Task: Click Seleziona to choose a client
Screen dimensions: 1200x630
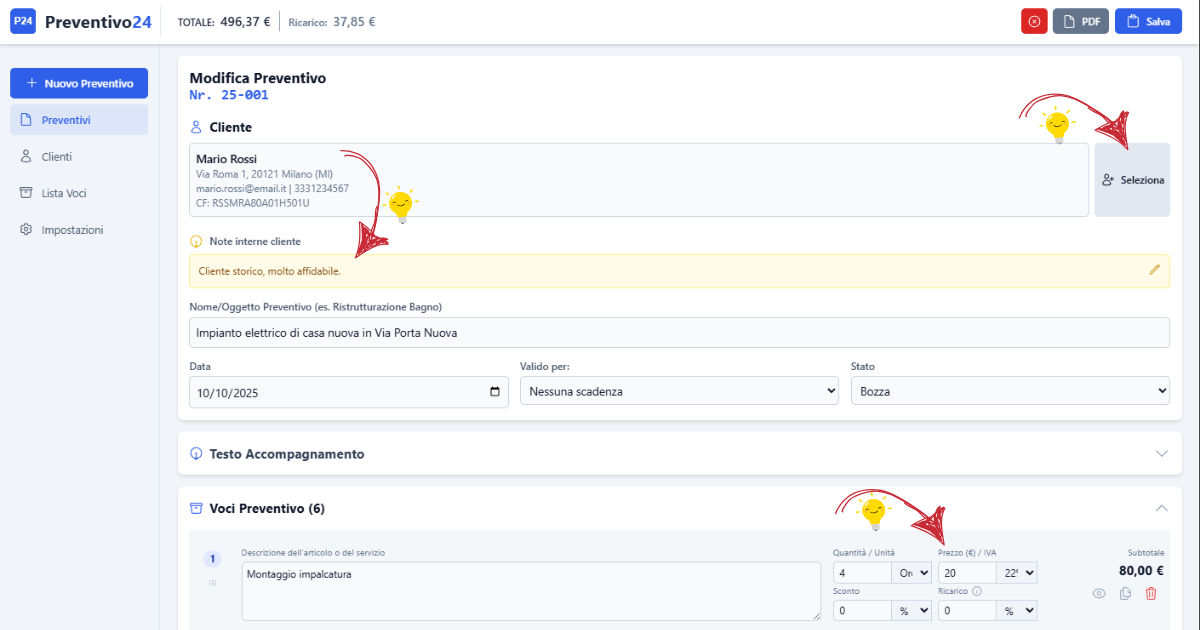Action: point(1132,180)
